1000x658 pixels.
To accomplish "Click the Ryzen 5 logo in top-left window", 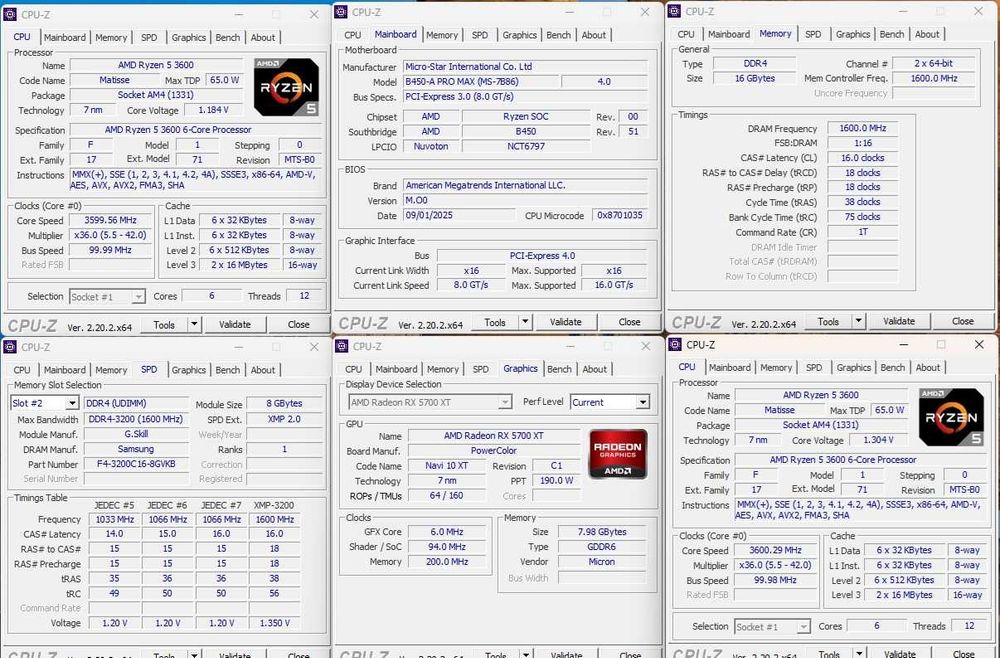I will pos(286,87).
